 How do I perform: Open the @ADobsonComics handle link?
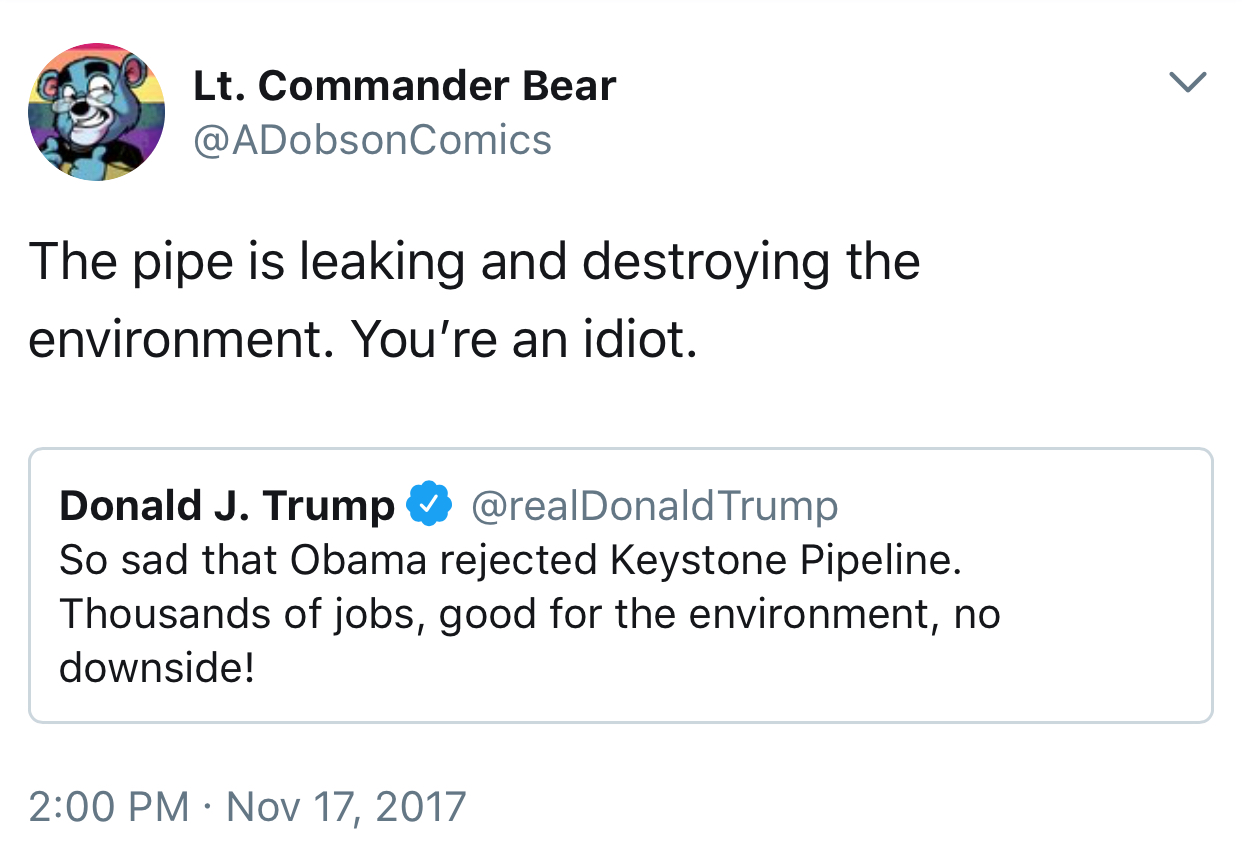tap(371, 140)
